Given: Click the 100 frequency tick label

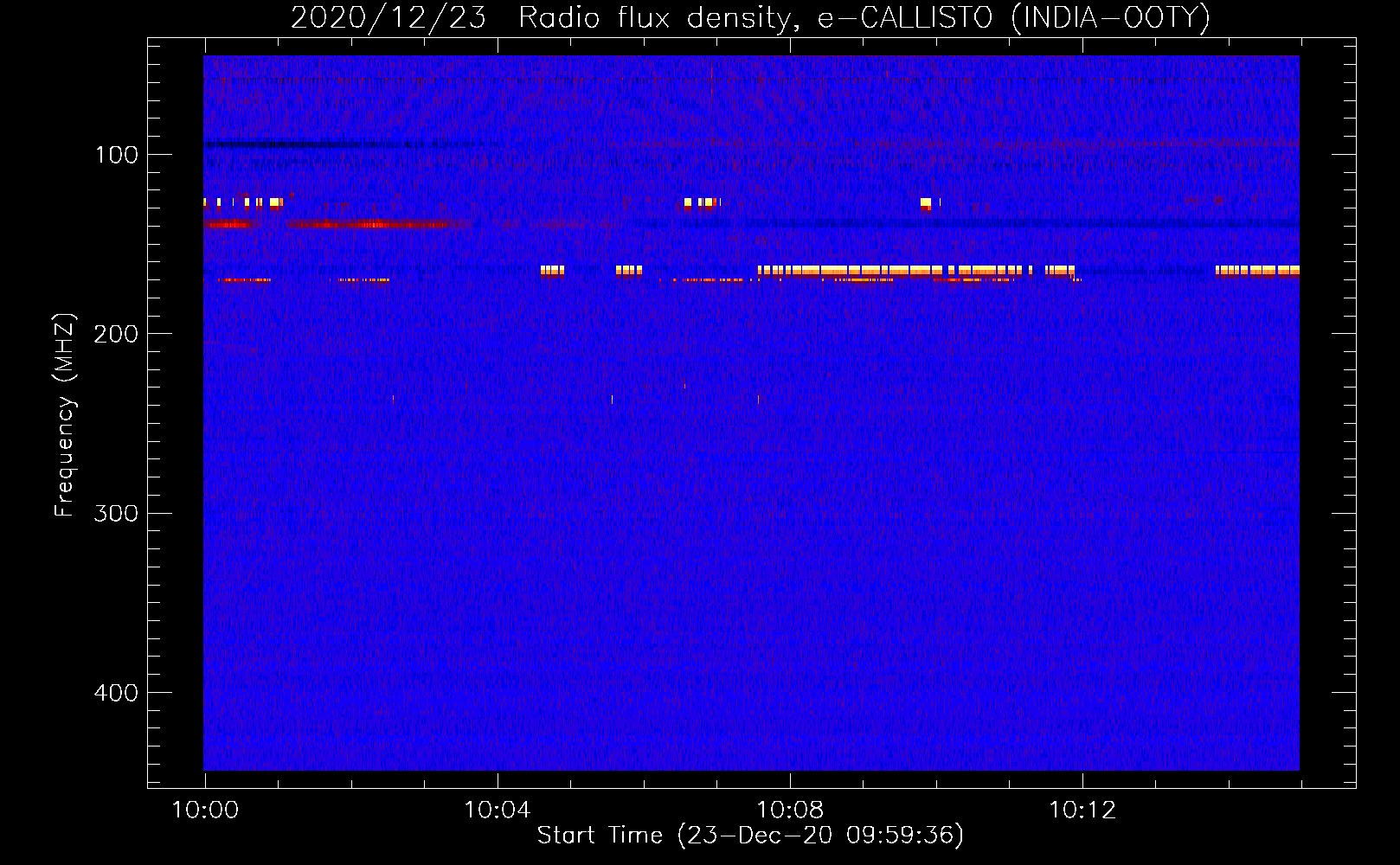Looking at the screenshot, I should pyautogui.click(x=117, y=155).
